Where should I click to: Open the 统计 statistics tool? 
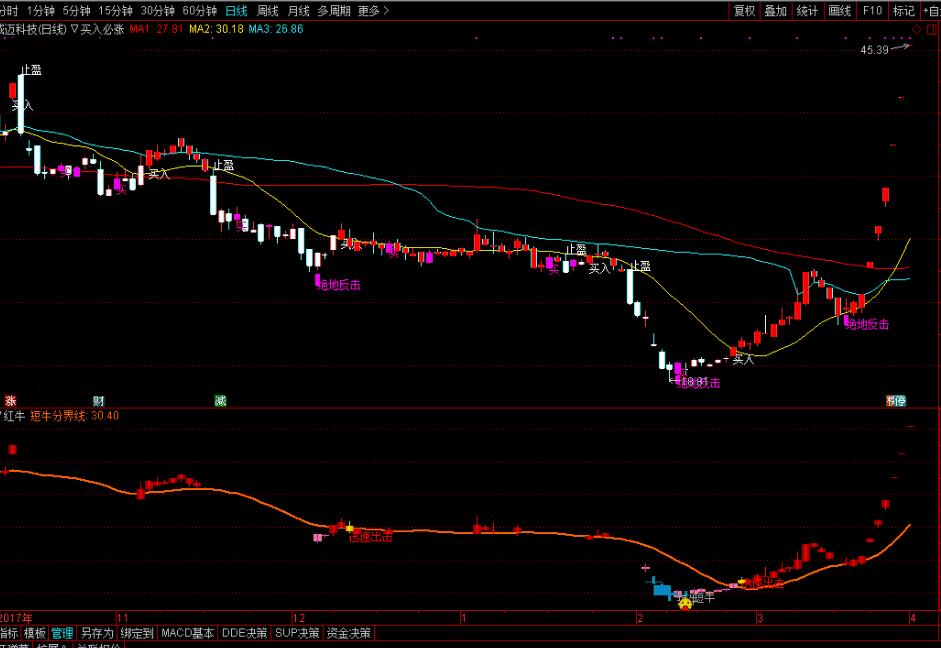click(807, 10)
